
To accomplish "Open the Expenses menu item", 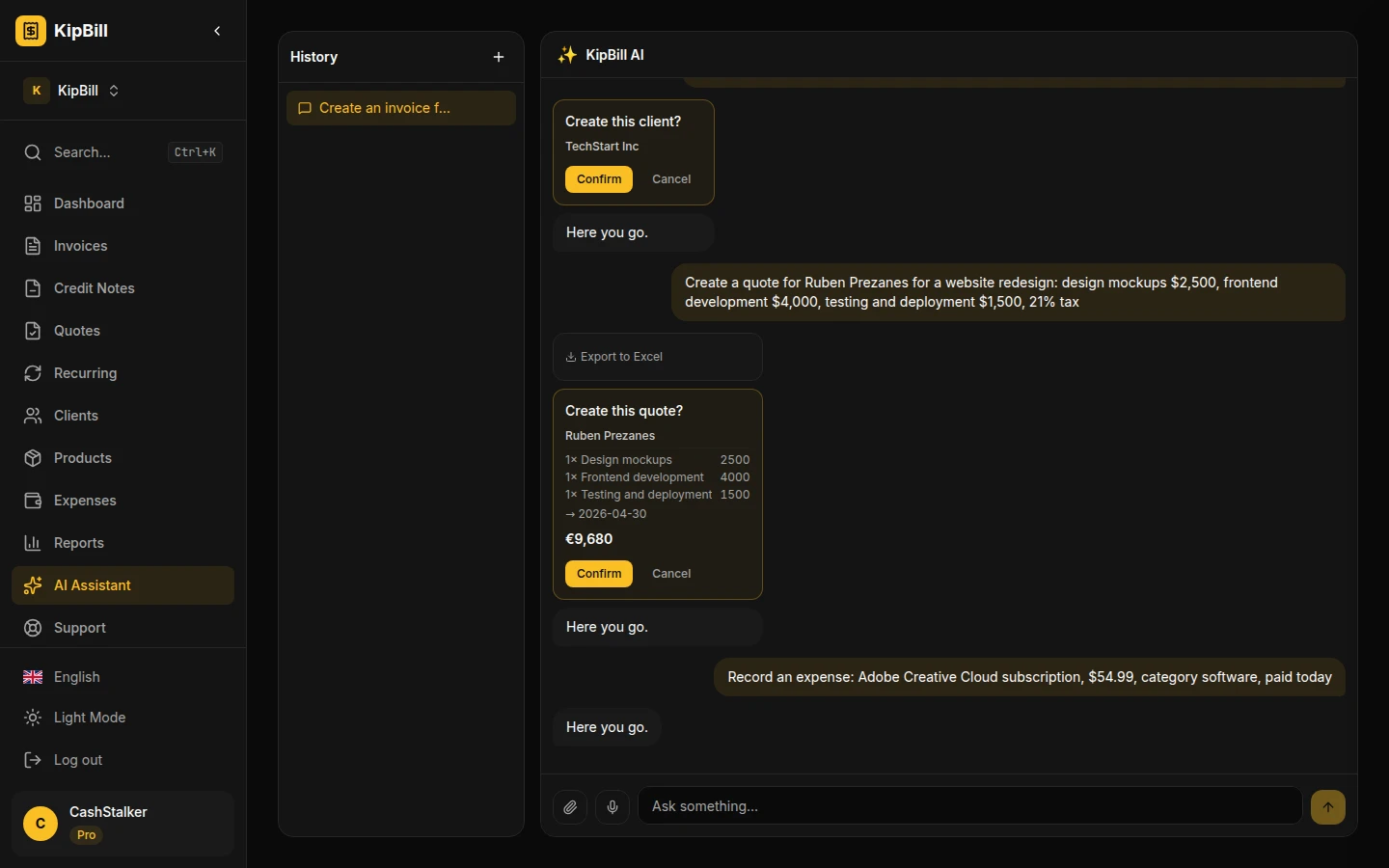I will point(85,501).
